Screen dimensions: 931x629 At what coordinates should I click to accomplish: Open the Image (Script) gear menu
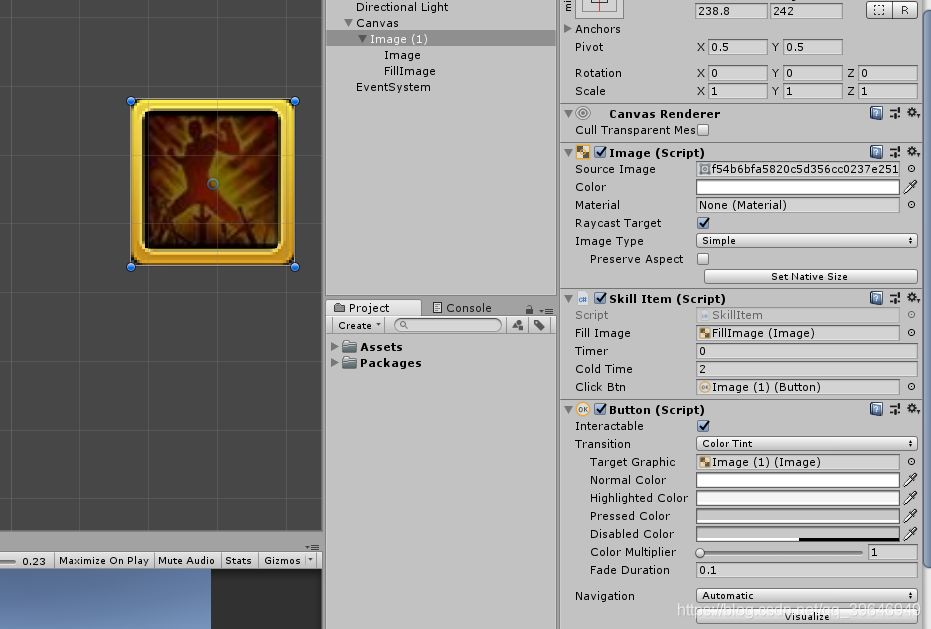pyautogui.click(x=913, y=152)
